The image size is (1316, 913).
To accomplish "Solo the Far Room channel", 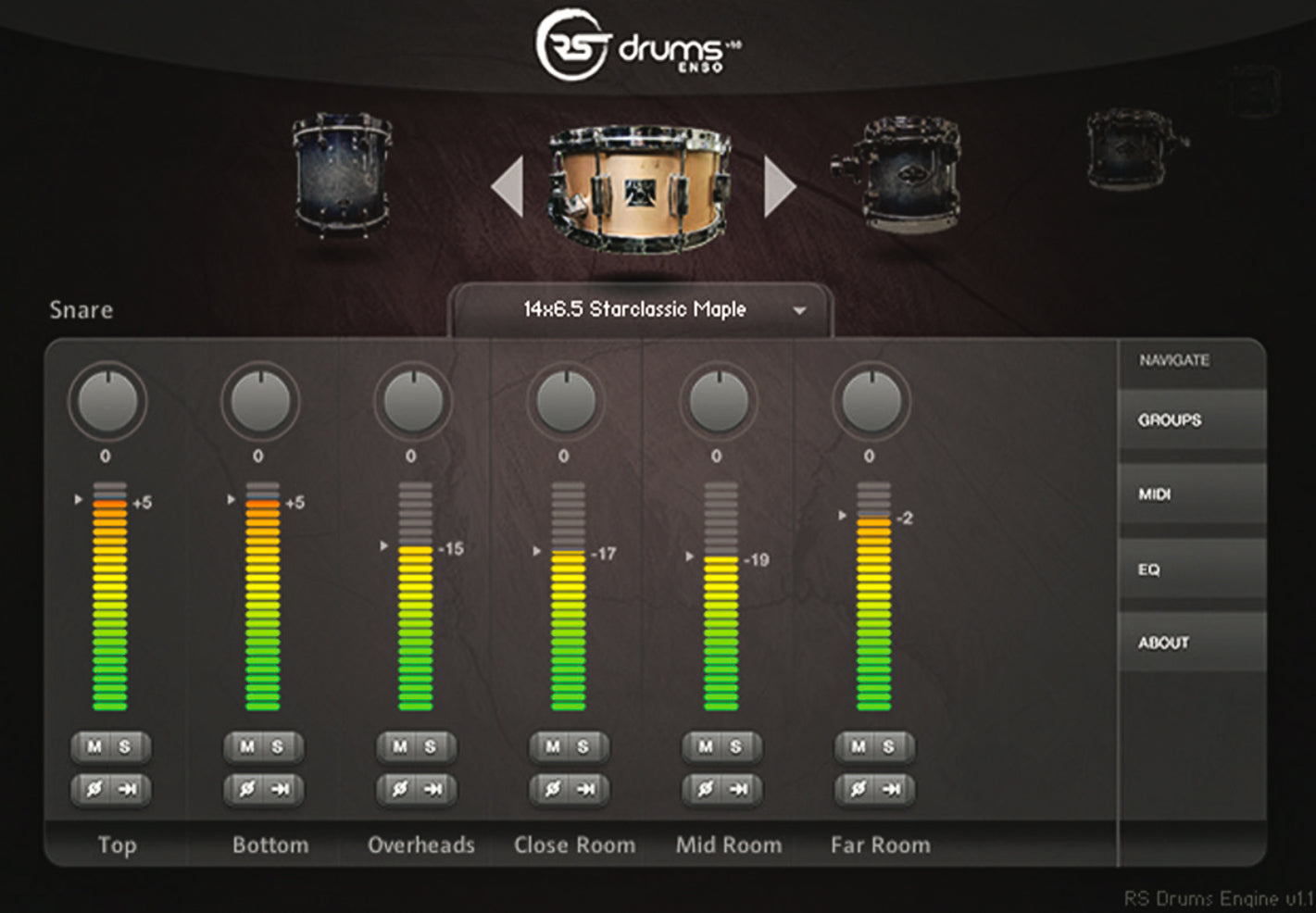I will pyautogui.click(x=889, y=747).
